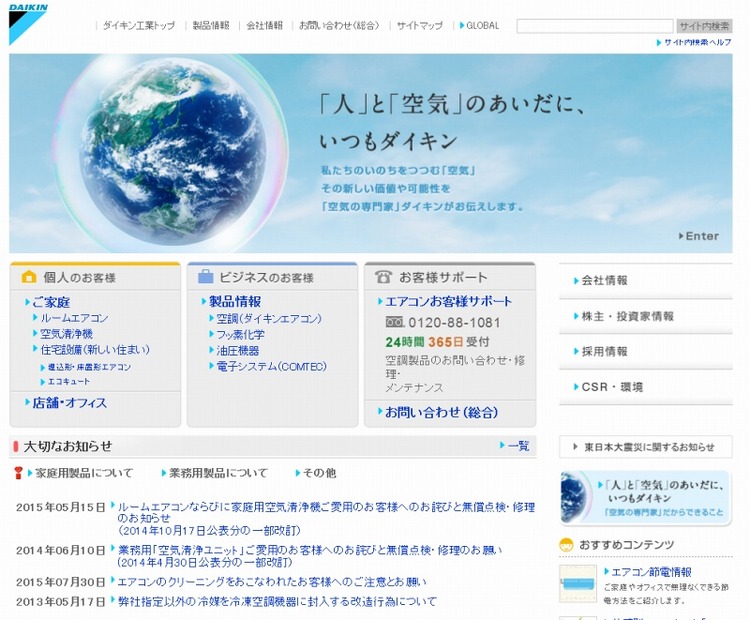Open サイトマップ in the top navigation
Viewport: 750px width, 620px height.
420,26
